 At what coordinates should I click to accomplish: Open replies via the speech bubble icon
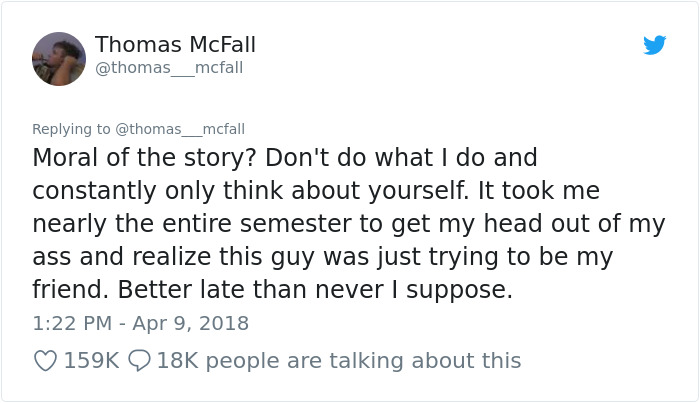click(x=139, y=361)
